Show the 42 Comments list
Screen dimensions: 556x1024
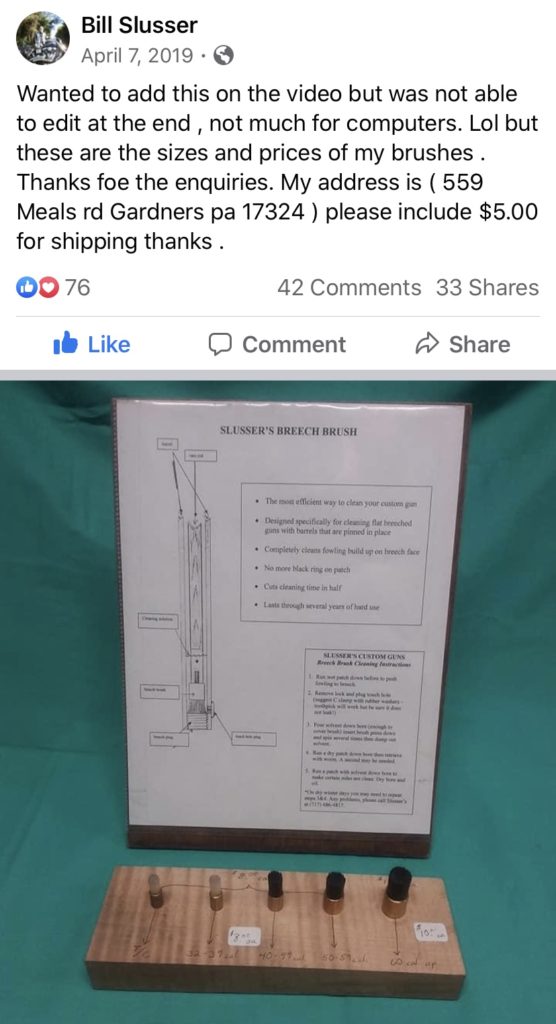pyautogui.click(x=349, y=287)
